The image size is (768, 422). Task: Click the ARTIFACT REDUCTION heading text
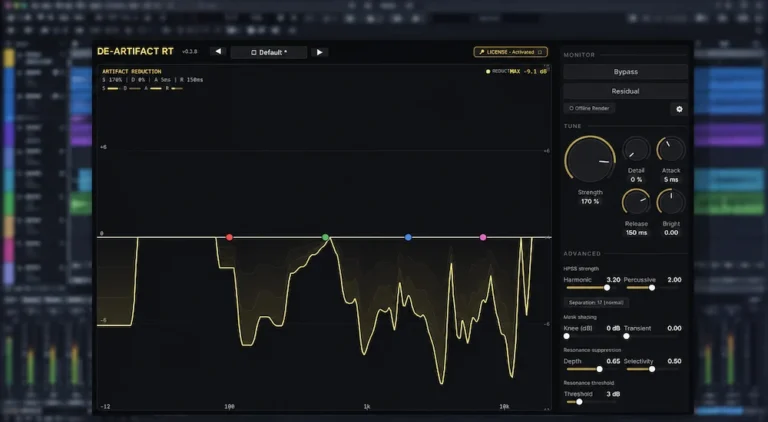coord(132,71)
